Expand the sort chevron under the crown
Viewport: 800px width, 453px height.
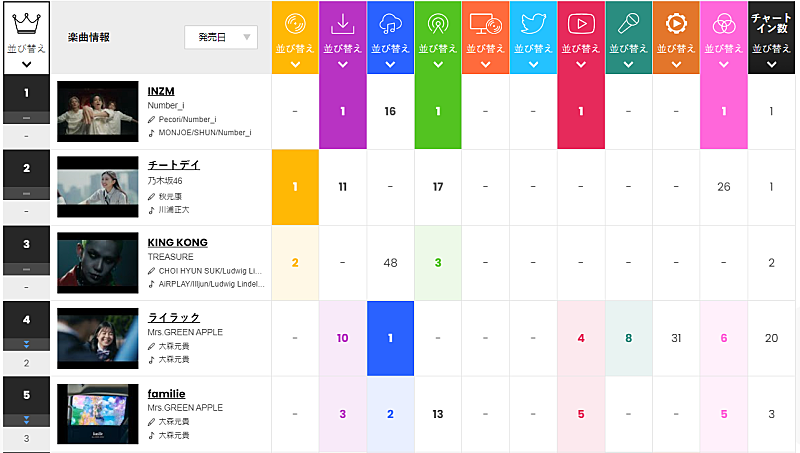pyautogui.click(x=25, y=64)
